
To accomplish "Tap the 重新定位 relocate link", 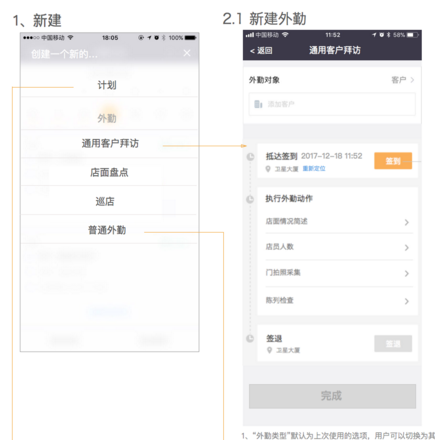I will 314,169.
